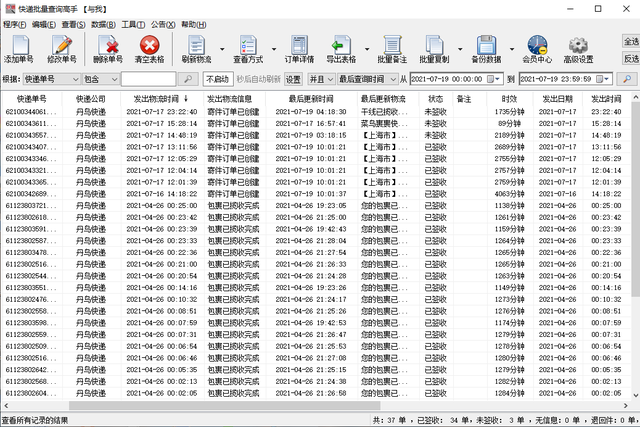The width and height of the screenshot is (640, 427).
Task: Open the 工具(T) menu
Action: pos(133,24)
